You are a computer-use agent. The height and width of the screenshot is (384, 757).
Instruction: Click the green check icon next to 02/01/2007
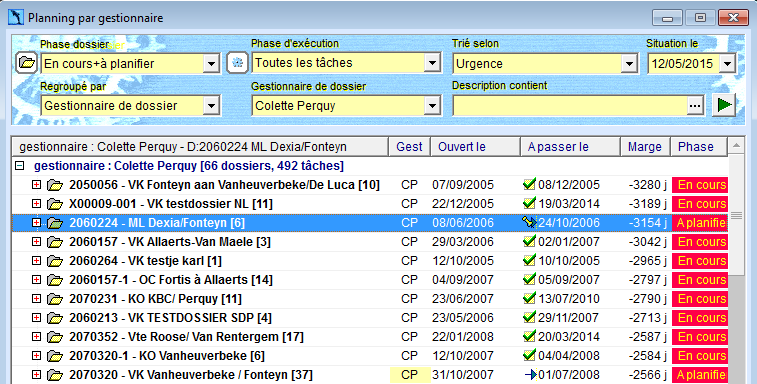530,241
